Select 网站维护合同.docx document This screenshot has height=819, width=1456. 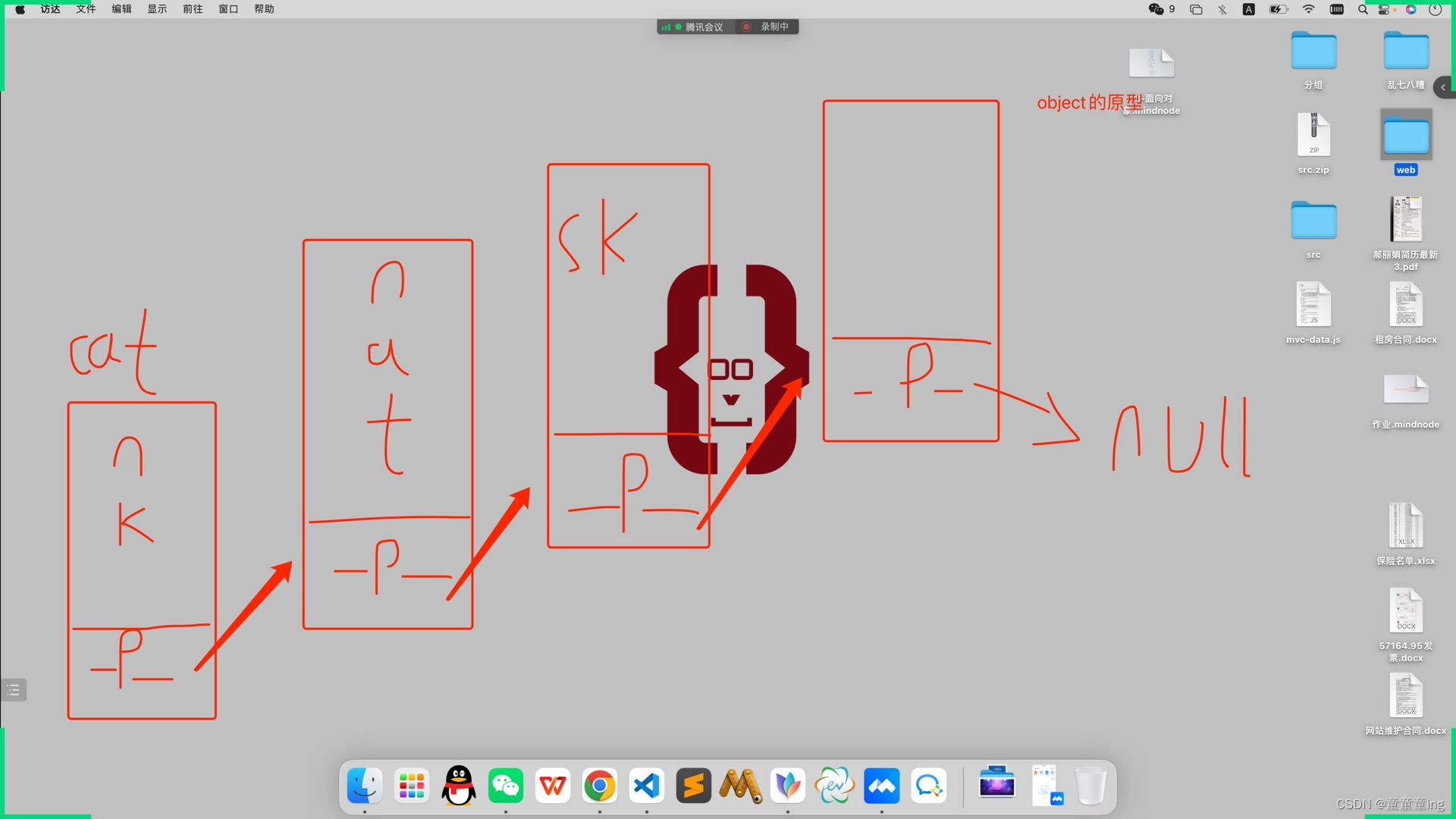click(1406, 704)
